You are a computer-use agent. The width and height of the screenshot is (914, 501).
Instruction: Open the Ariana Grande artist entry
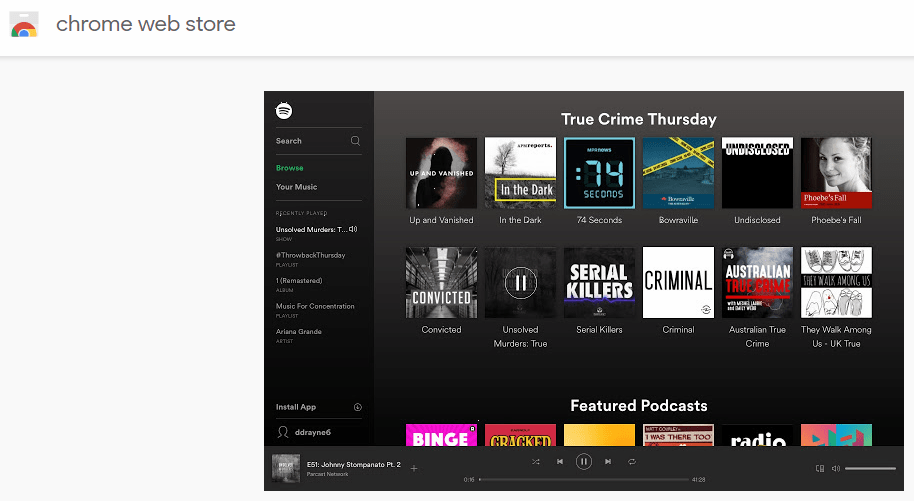tap(298, 331)
